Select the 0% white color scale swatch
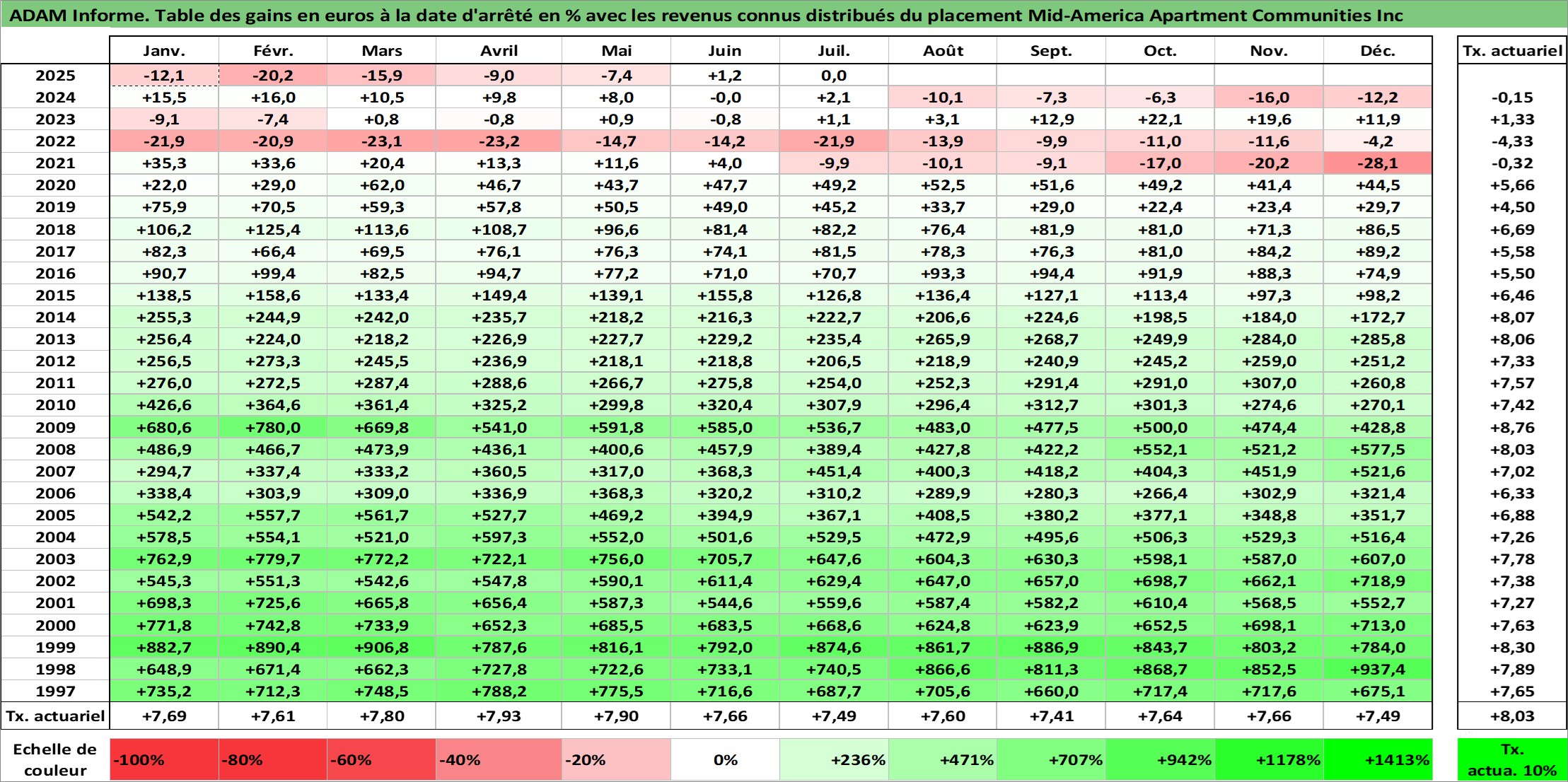The image size is (1568, 782). (x=725, y=760)
